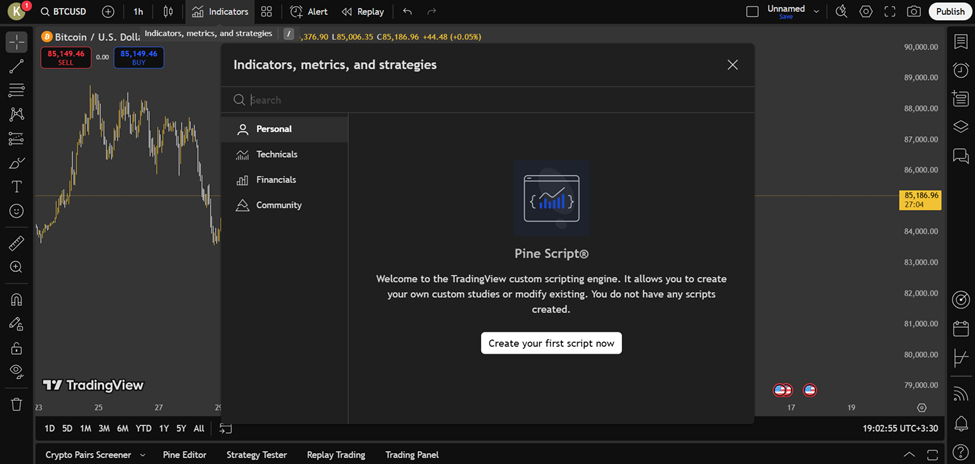Select Technicals category in dialog
Viewport: 975px width, 464px height.
pyautogui.click(x=285, y=154)
